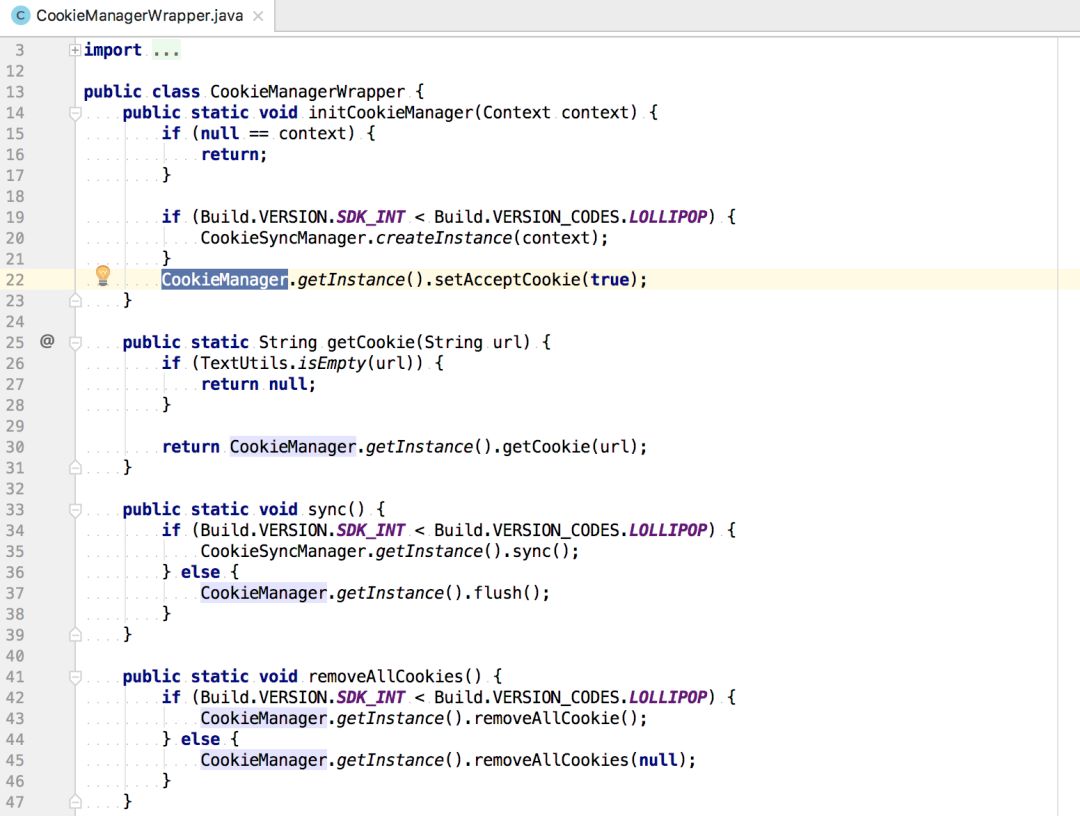Screen dimensions: 1080x816
Task: Collapse the initCookieManager method fold marker
Action: point(75,113)
